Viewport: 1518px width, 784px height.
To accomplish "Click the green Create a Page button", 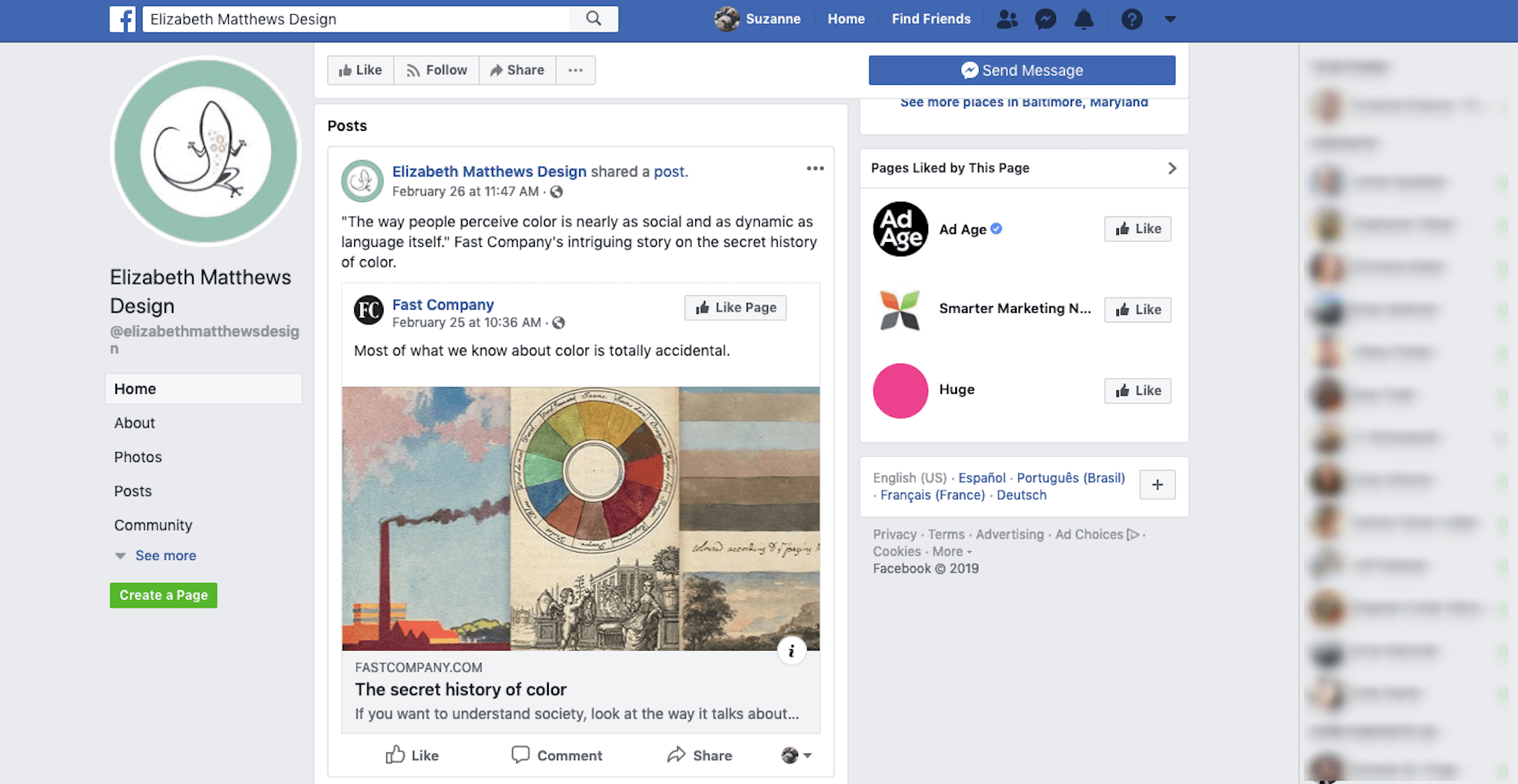I will (x=164, y=595).
